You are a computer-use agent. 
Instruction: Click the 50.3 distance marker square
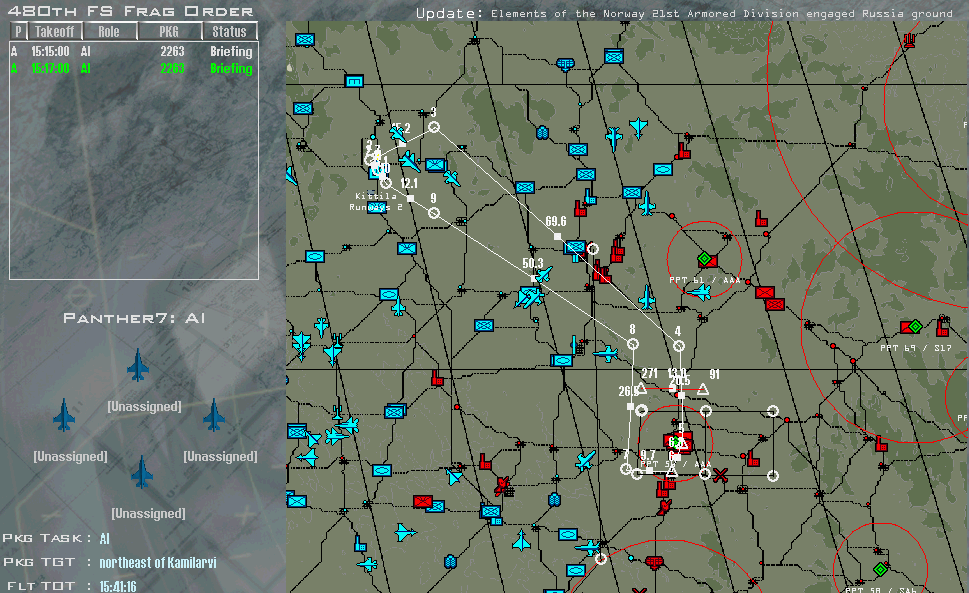coord(533,279)
